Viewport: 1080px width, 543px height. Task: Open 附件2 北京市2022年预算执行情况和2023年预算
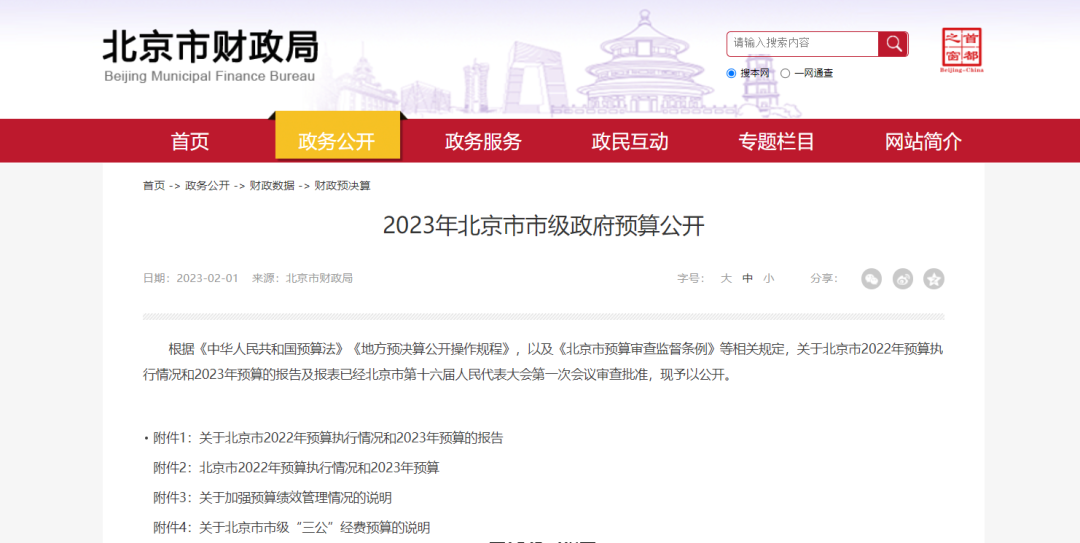click(x=296, y=467)
